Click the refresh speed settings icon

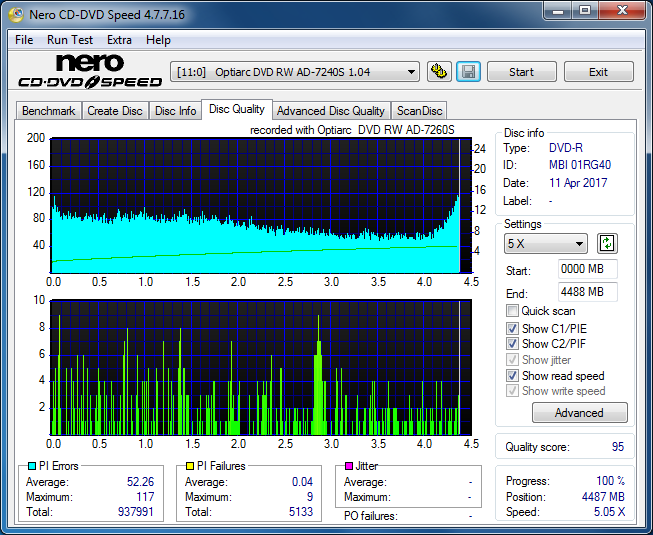[x=607, y=244]
